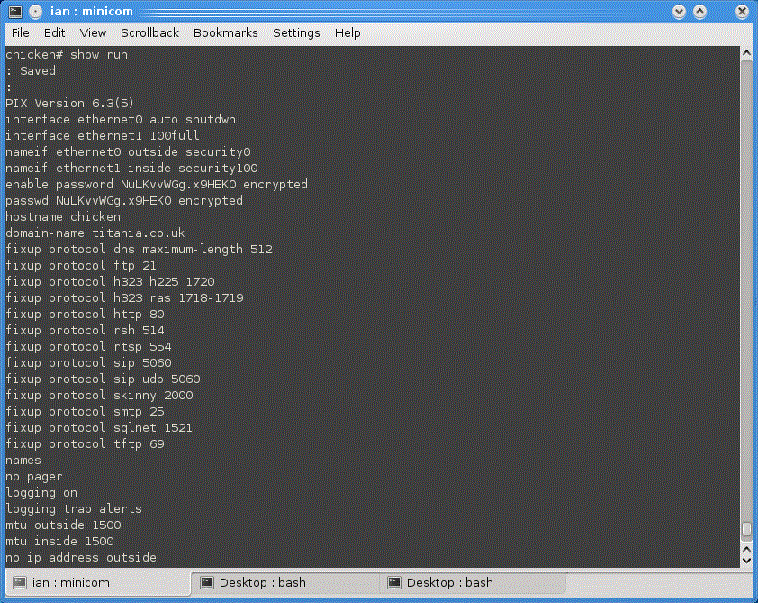This screenshot has height=603, width=758.
Task: Click the 'fixup protocol sip udp 5060' line
Action: tap(103, 379)
